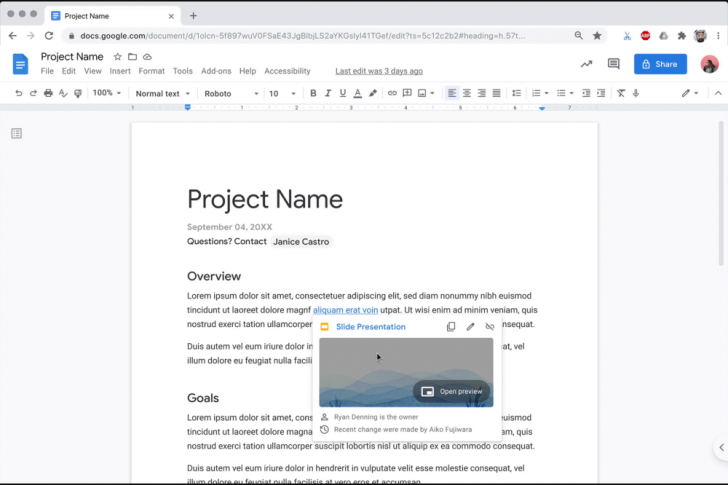This screenshot has width=728, height=485.
Task: Open the Accessibility menu
Action: 287,71
